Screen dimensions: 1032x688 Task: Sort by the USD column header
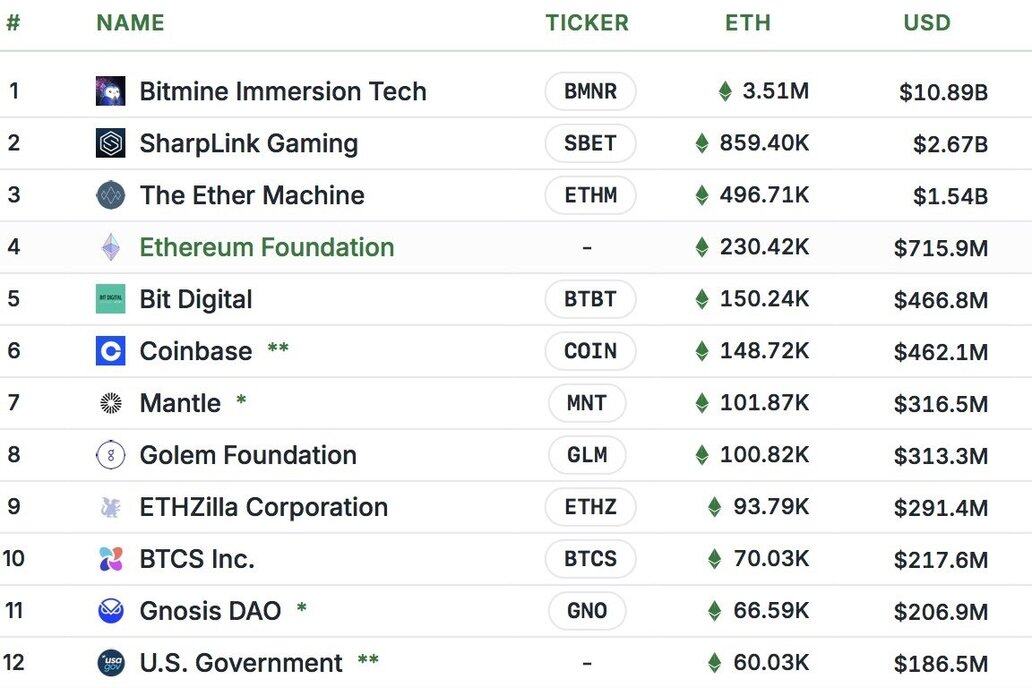click(927, 23)
